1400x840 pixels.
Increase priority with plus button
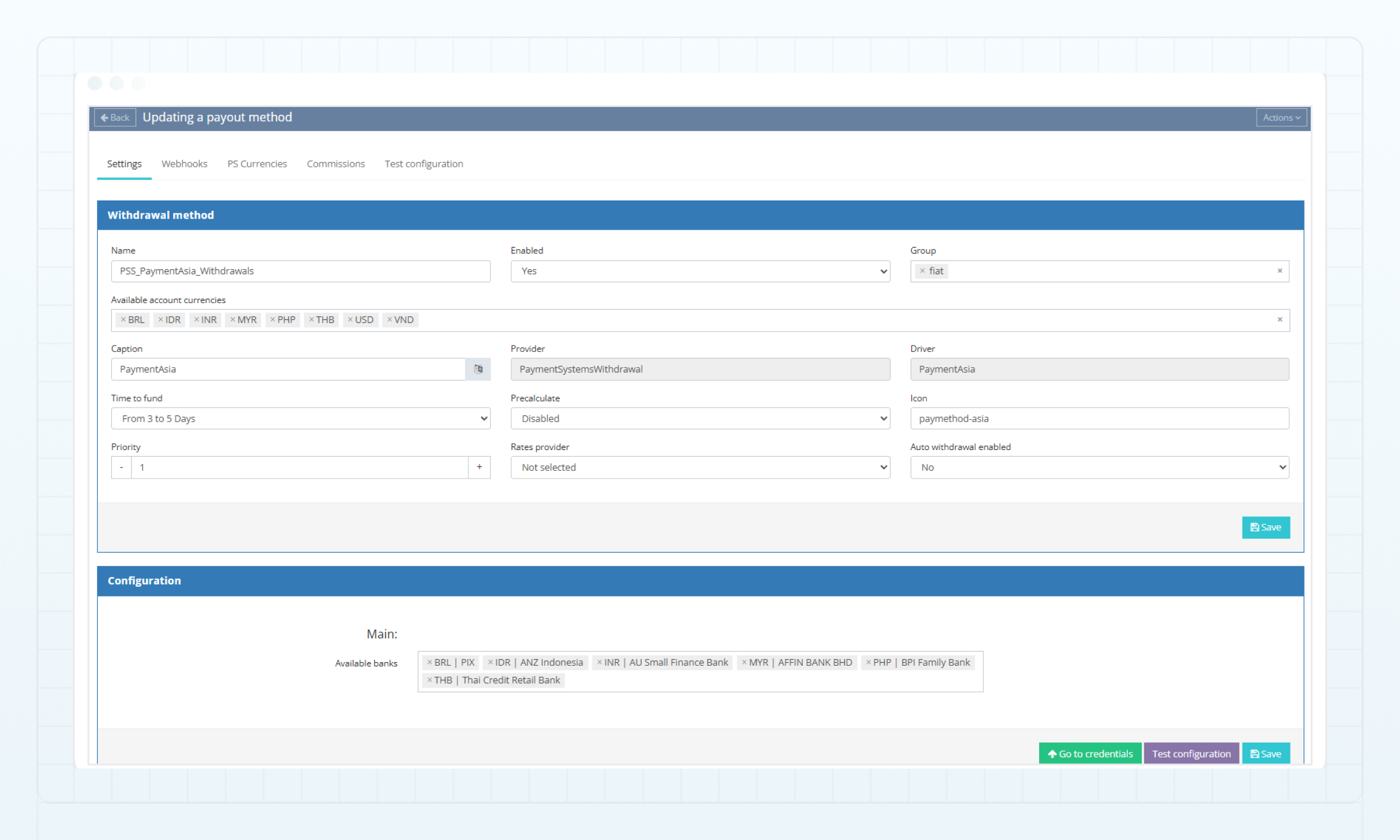pos(479,467)
